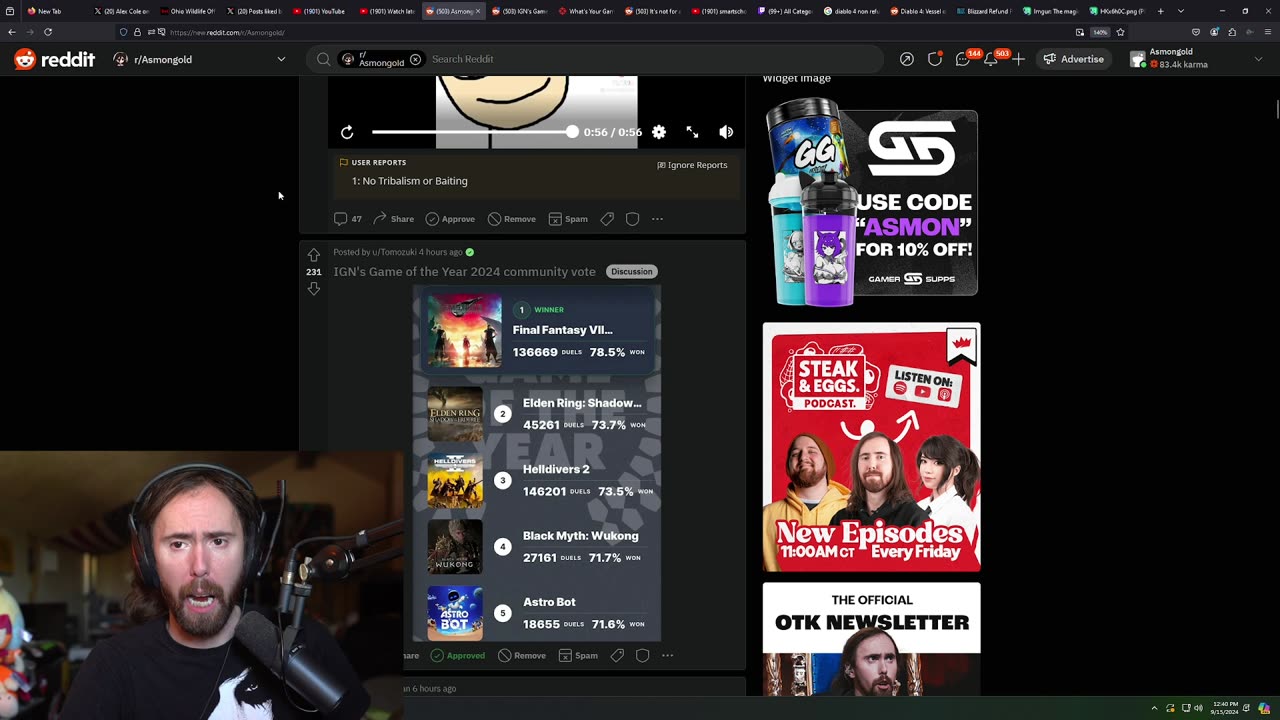This screenshot has height=720, width=1280.
Task: Mute the video volume icon
Action: tap(726, 132)
